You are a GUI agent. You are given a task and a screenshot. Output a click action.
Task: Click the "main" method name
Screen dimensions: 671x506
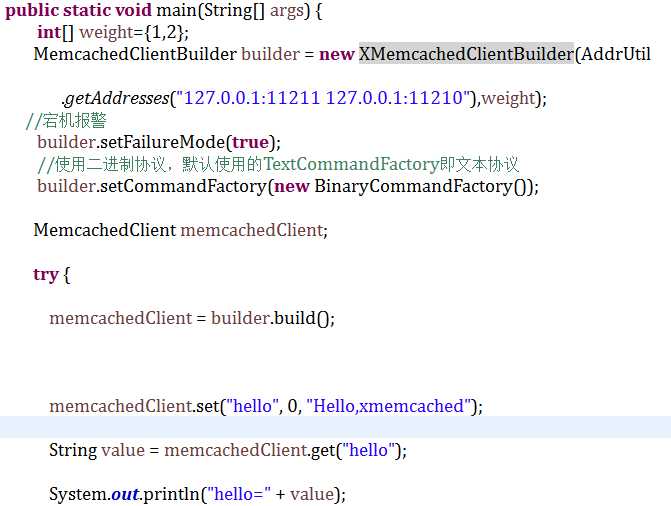176,10
